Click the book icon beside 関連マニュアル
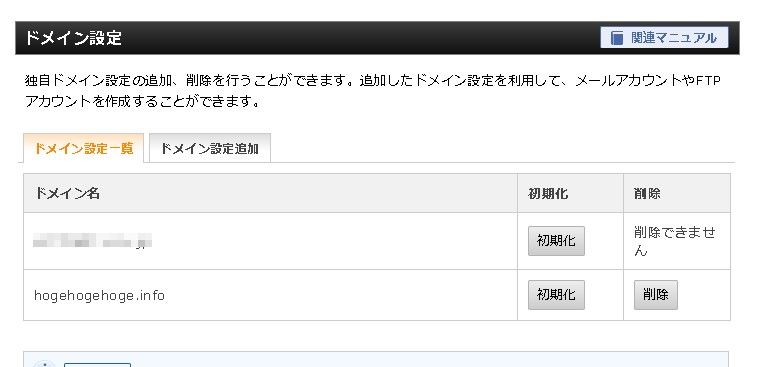This screenshot has height=367, width=757. [617, 38]
